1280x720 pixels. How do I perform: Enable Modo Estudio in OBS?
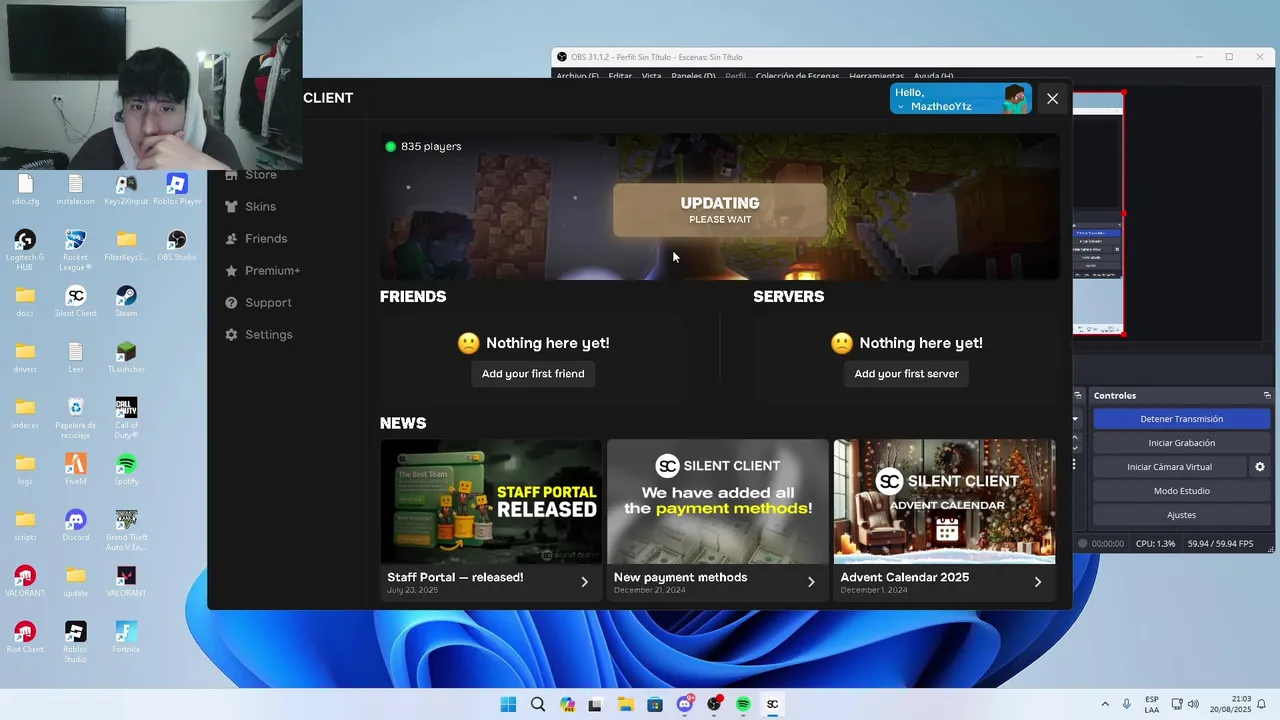click(x=1181, y=491)
